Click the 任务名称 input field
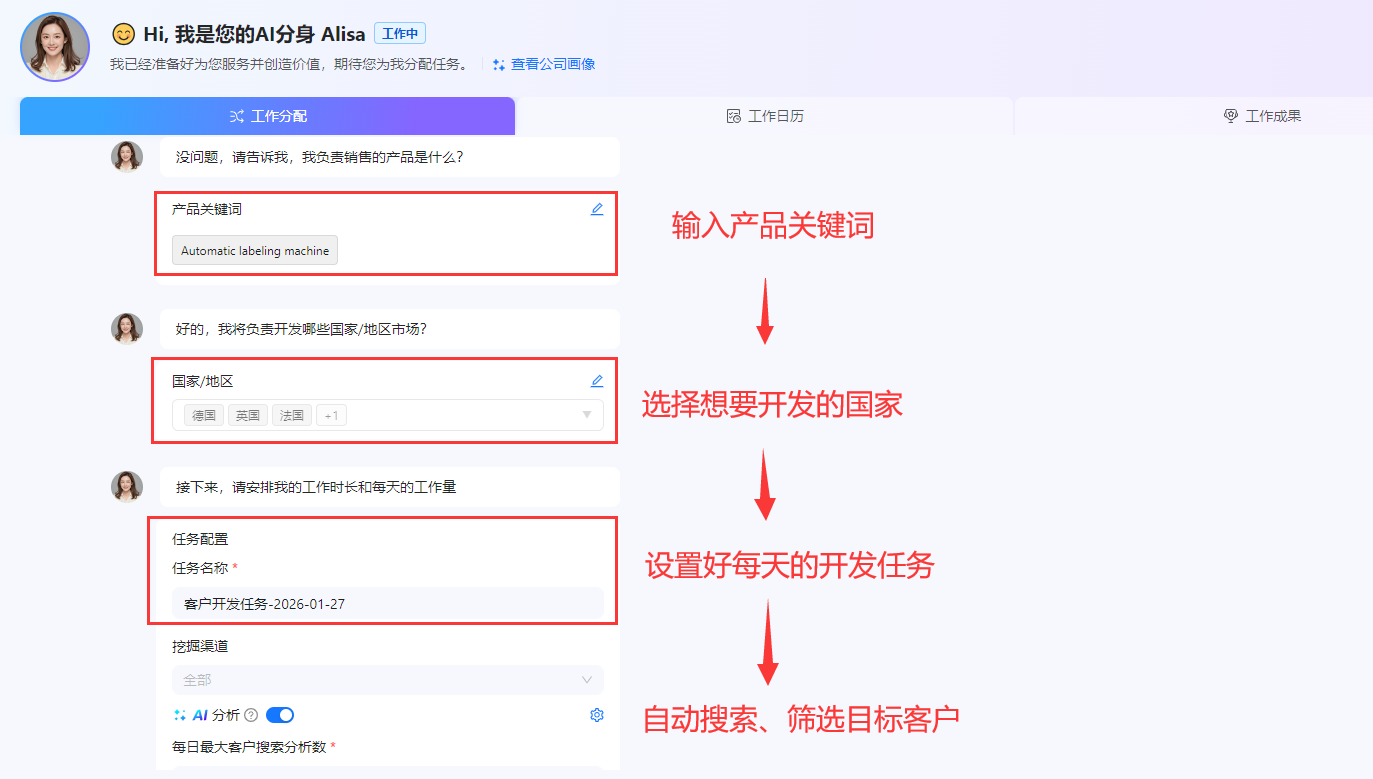The width and height of the screenshot is (1373, 779). tap(387, 604)
